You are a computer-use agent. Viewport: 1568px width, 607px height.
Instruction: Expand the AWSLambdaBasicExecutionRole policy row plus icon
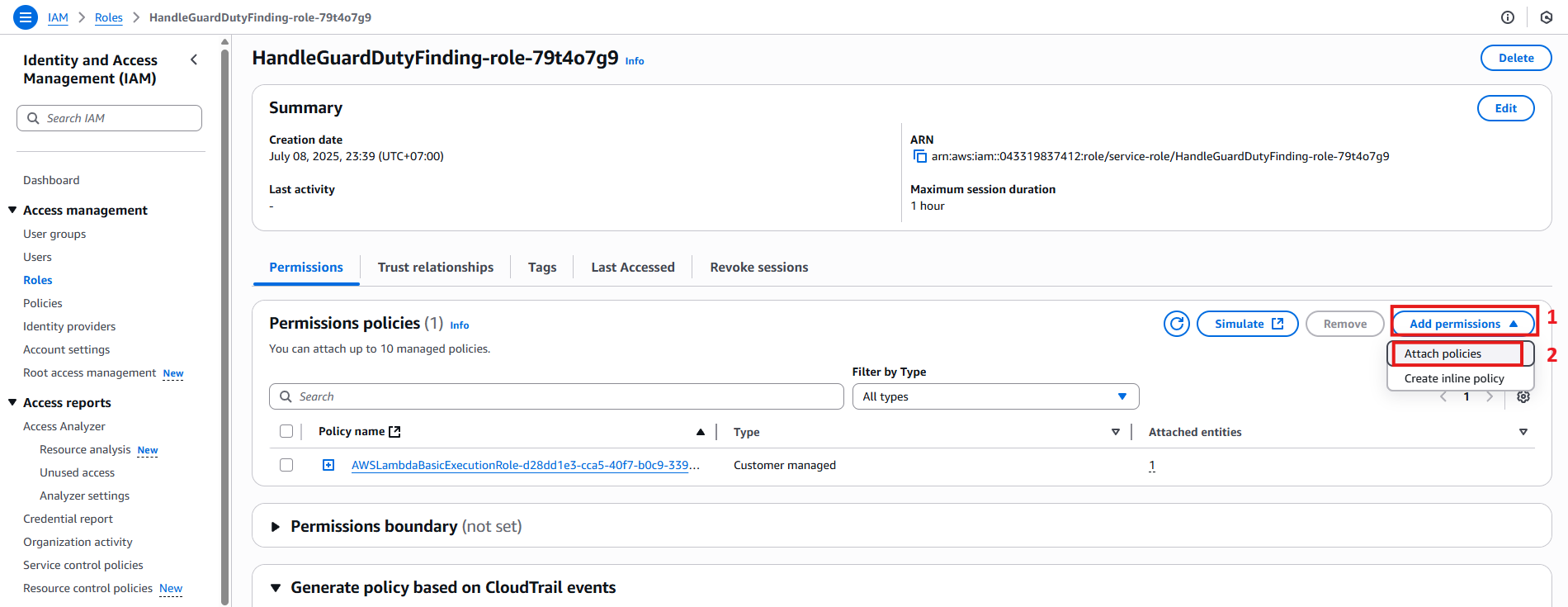click(328, 465)
